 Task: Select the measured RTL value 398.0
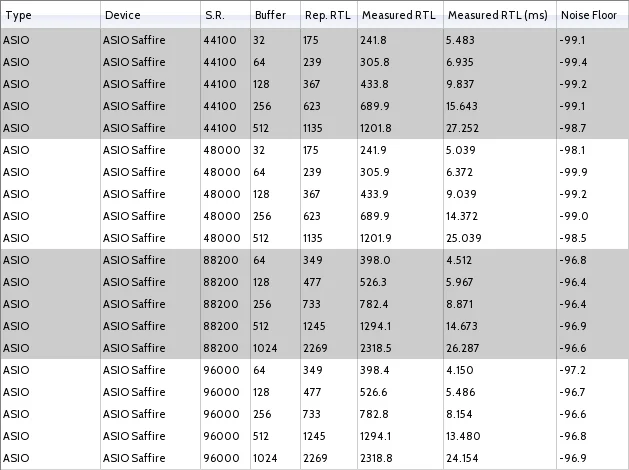click(x=376, y=260)
